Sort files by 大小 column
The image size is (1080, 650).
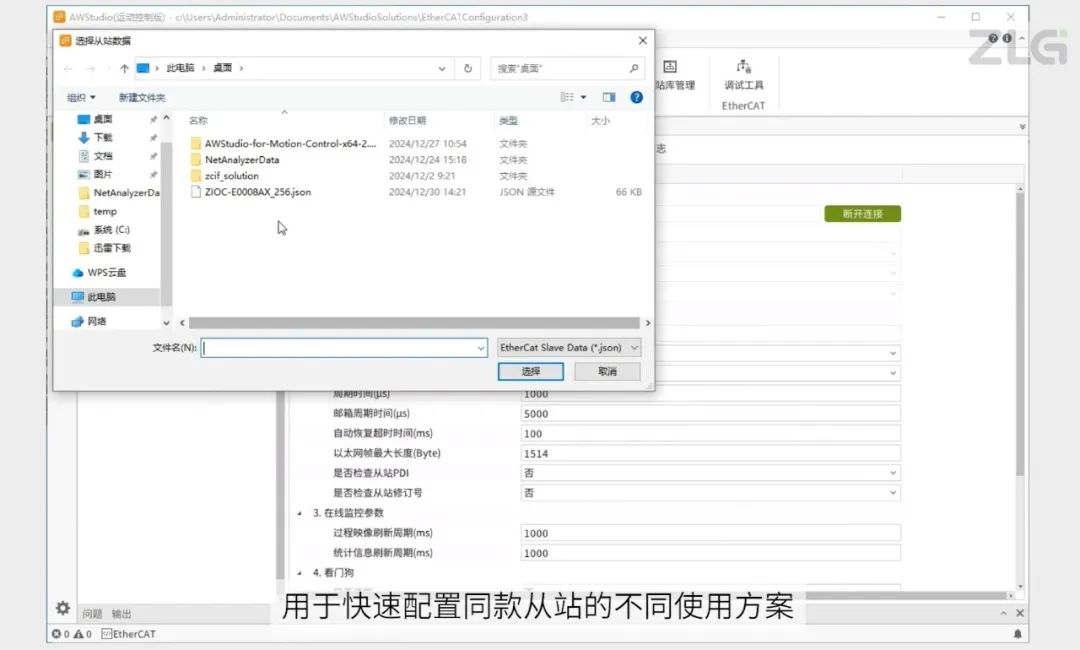click(600, 120)
